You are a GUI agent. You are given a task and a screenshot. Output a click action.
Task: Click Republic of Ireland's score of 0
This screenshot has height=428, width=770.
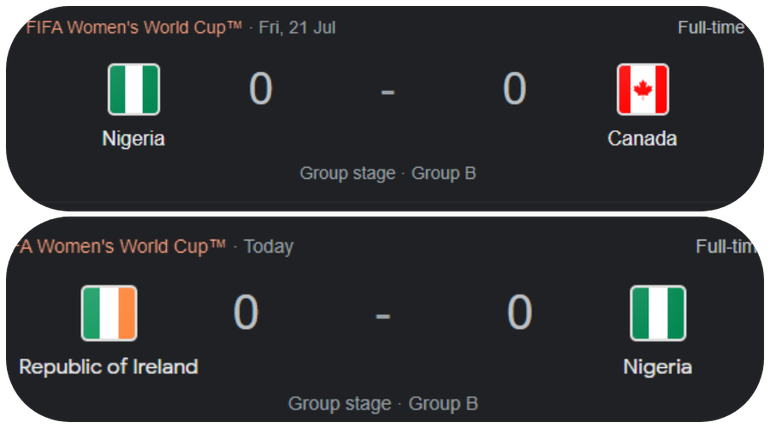246,313
